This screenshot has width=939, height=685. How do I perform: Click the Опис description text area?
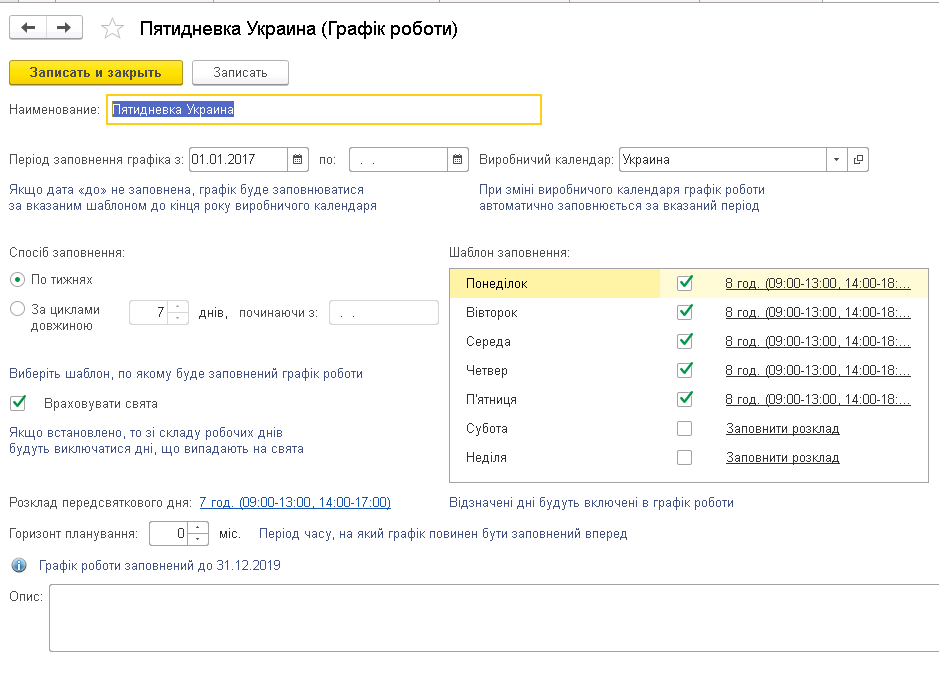[494, 618]
